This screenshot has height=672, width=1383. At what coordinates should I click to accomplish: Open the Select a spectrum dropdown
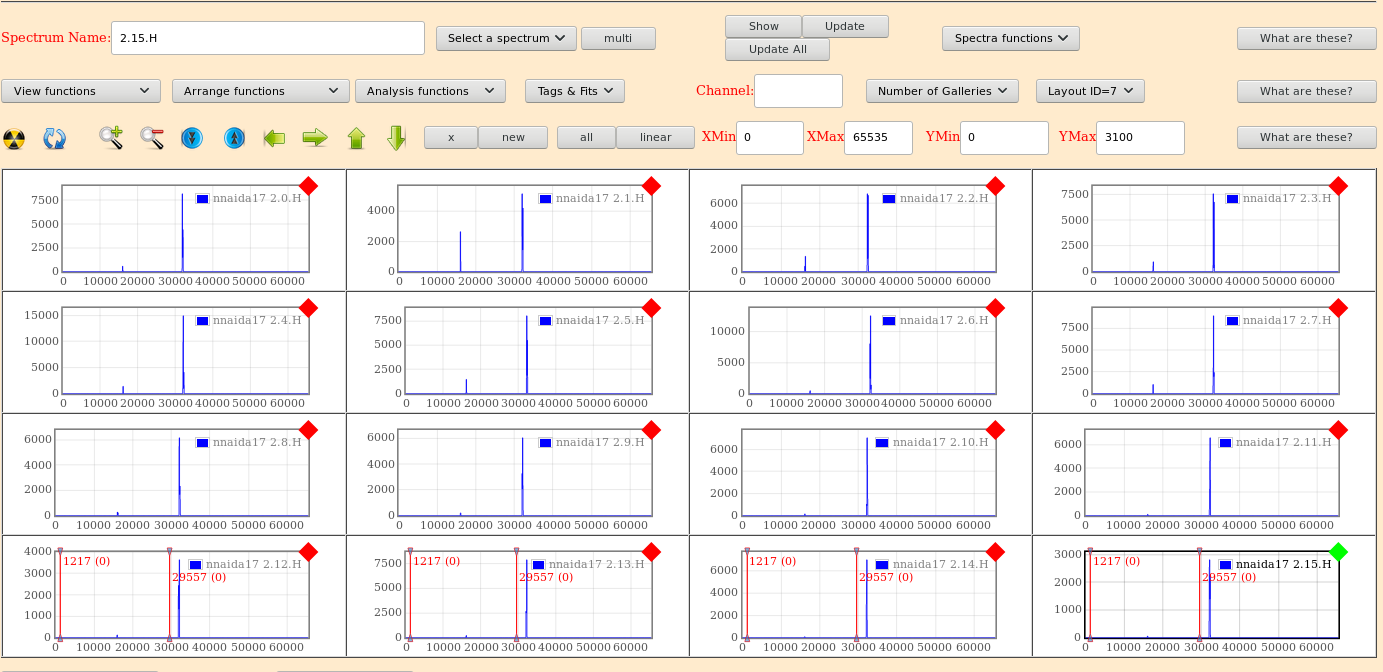(506, 38)
